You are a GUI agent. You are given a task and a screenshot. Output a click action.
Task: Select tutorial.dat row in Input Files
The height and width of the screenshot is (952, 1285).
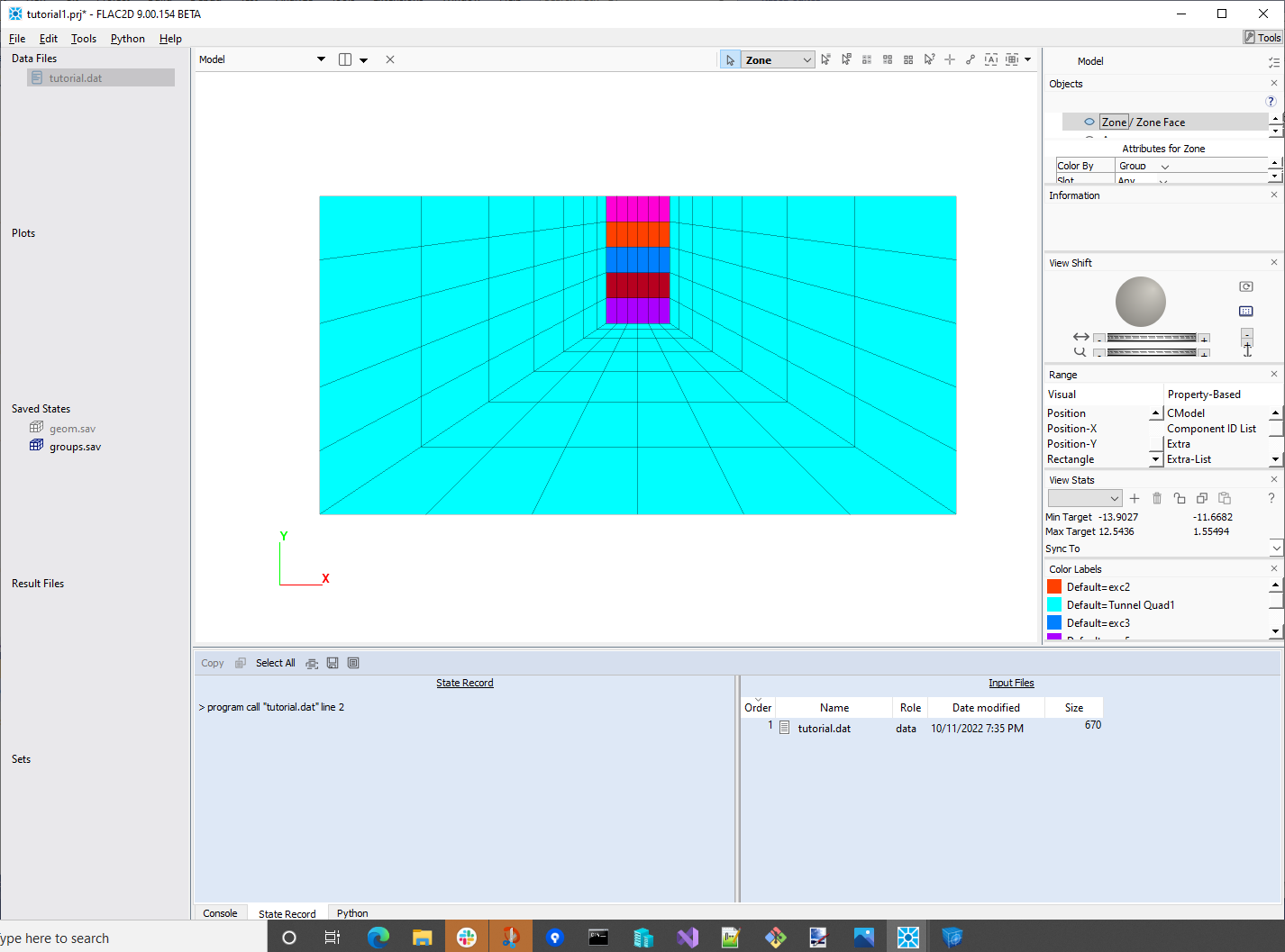click(x=824, y=729)
